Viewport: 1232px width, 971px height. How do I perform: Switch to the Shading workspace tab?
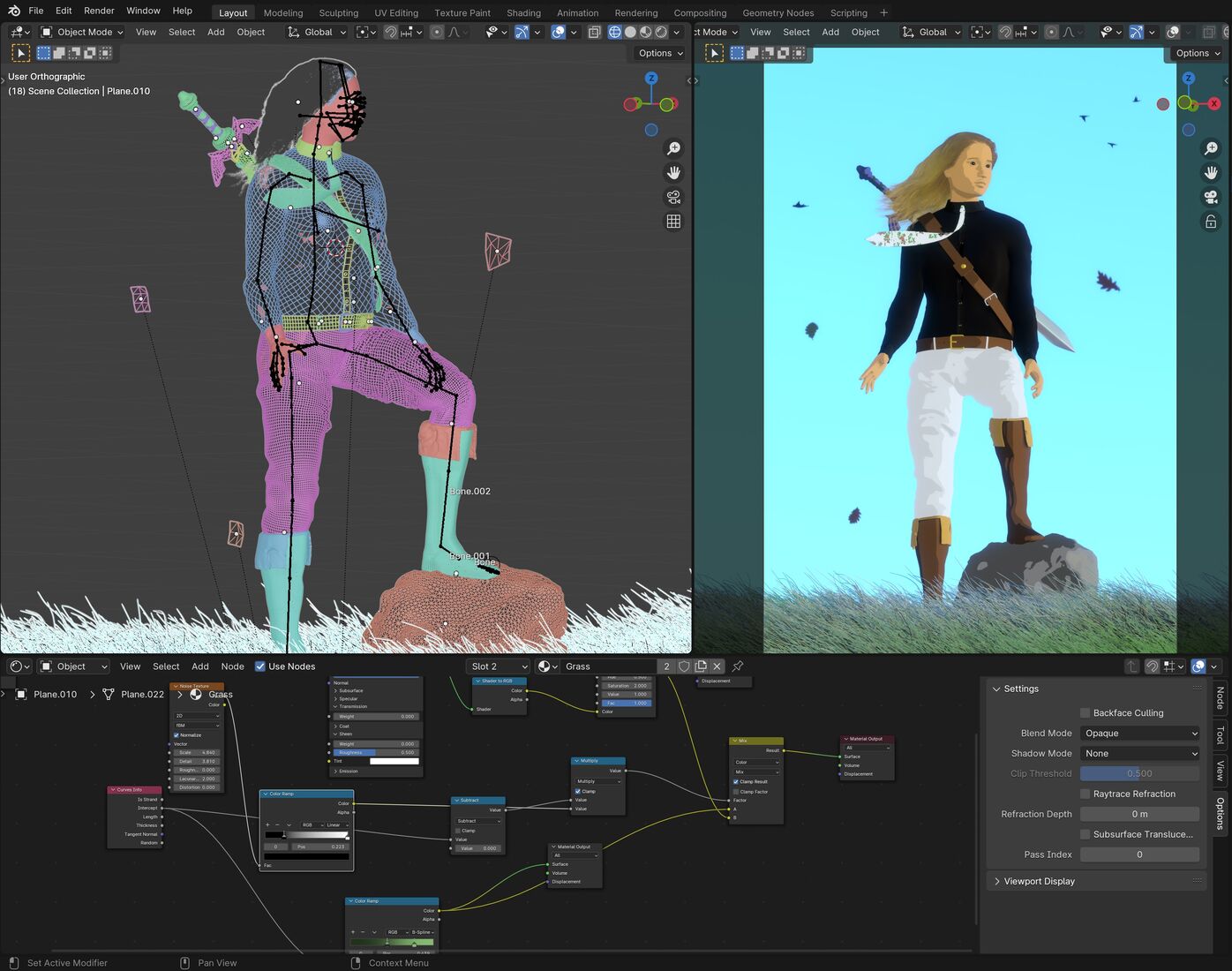(523, 12)
